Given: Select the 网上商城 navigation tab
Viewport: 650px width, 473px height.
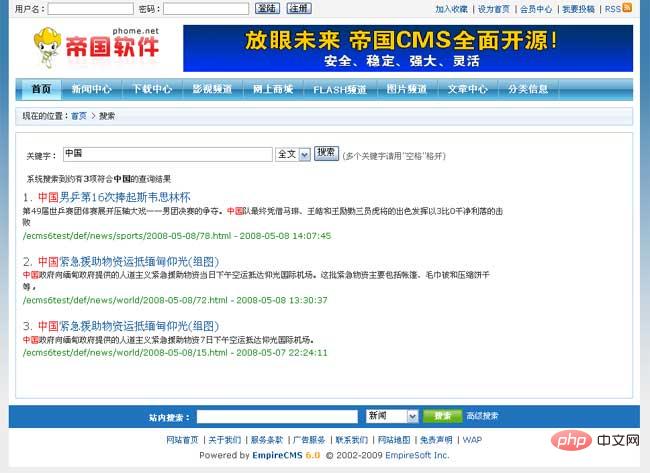Looking at the screenshot, I should tap(273, 89).
